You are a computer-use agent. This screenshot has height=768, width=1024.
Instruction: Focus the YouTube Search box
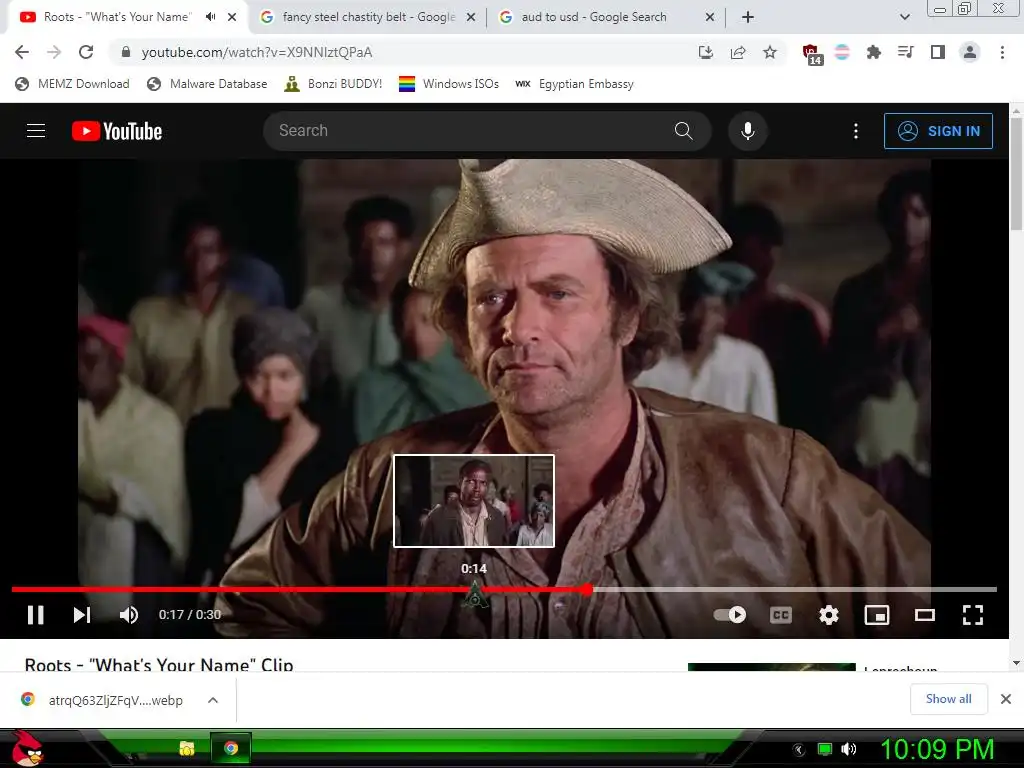pyautogui.click(x=470, y=131)
